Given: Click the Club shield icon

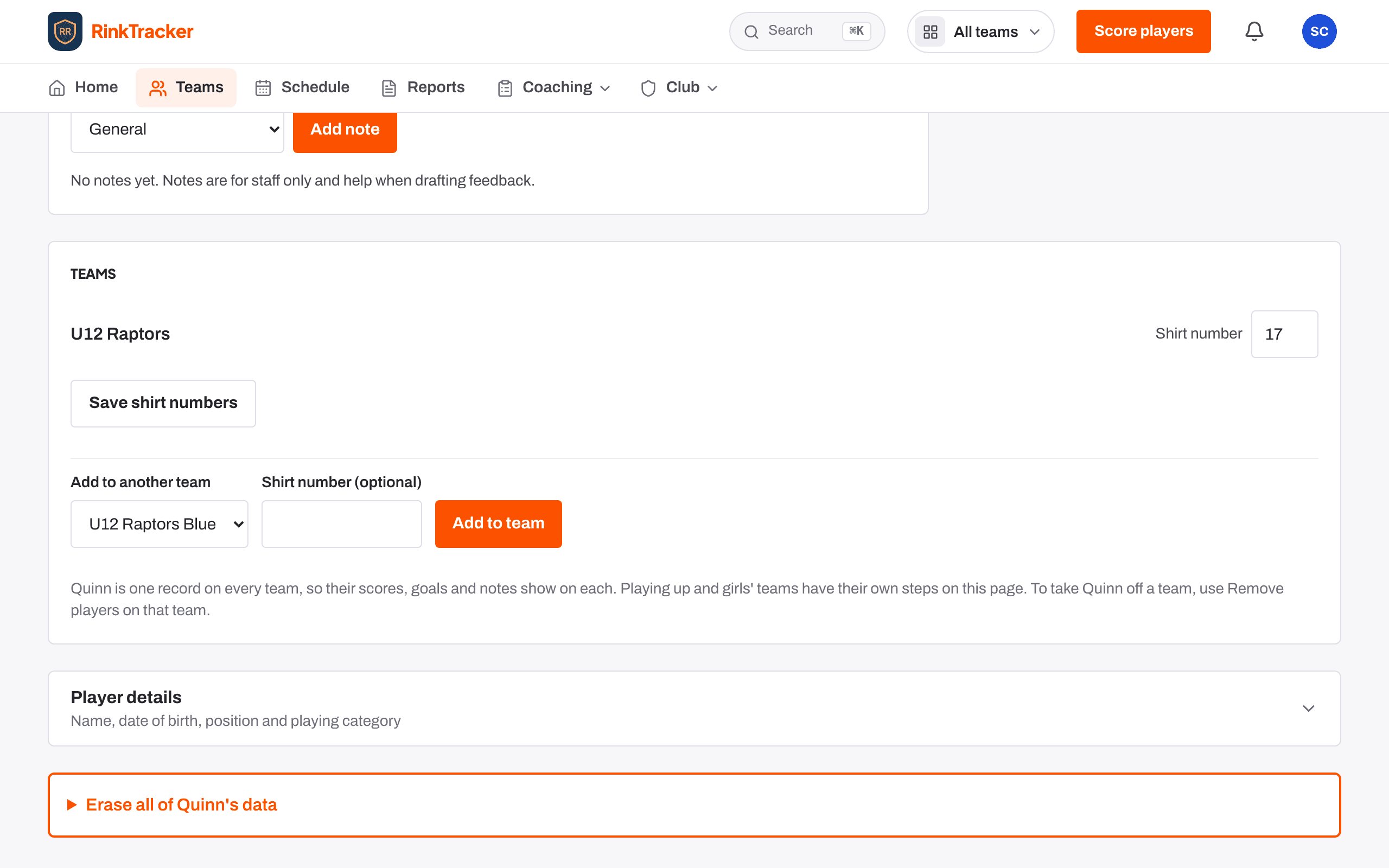Looking at the screenshot, I should [648, 88].
